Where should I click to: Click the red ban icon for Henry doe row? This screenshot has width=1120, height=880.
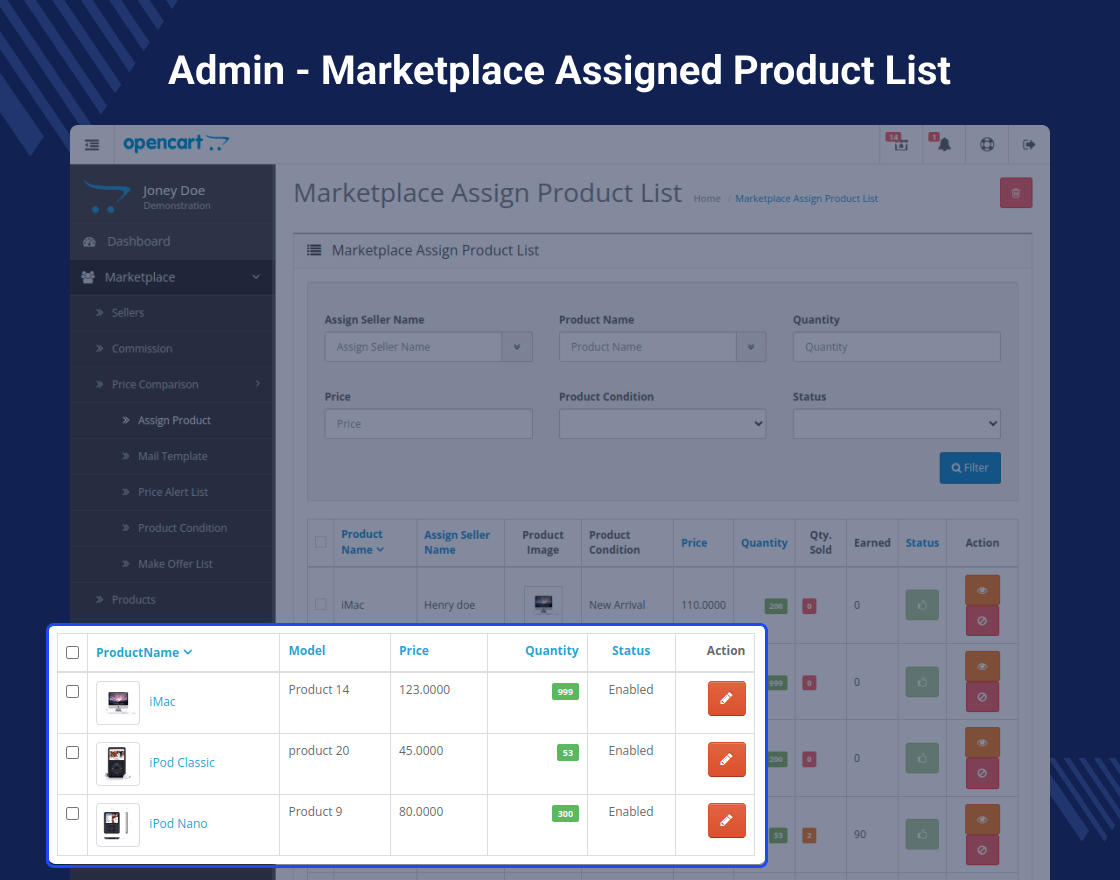[982, 621]
